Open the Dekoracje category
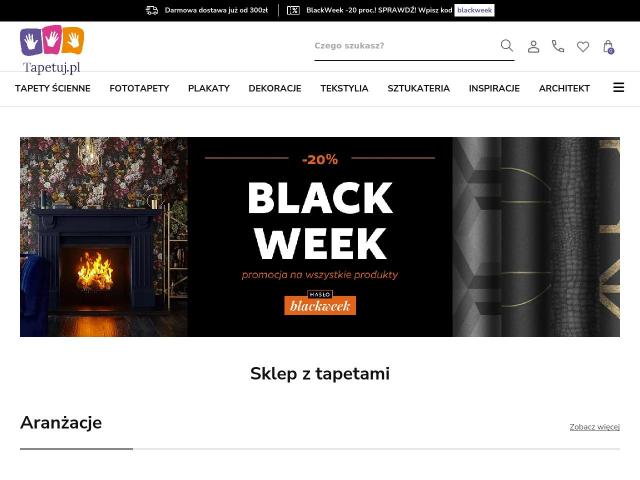This screenshot has height=480, width=640. click(x=275, y=88)
